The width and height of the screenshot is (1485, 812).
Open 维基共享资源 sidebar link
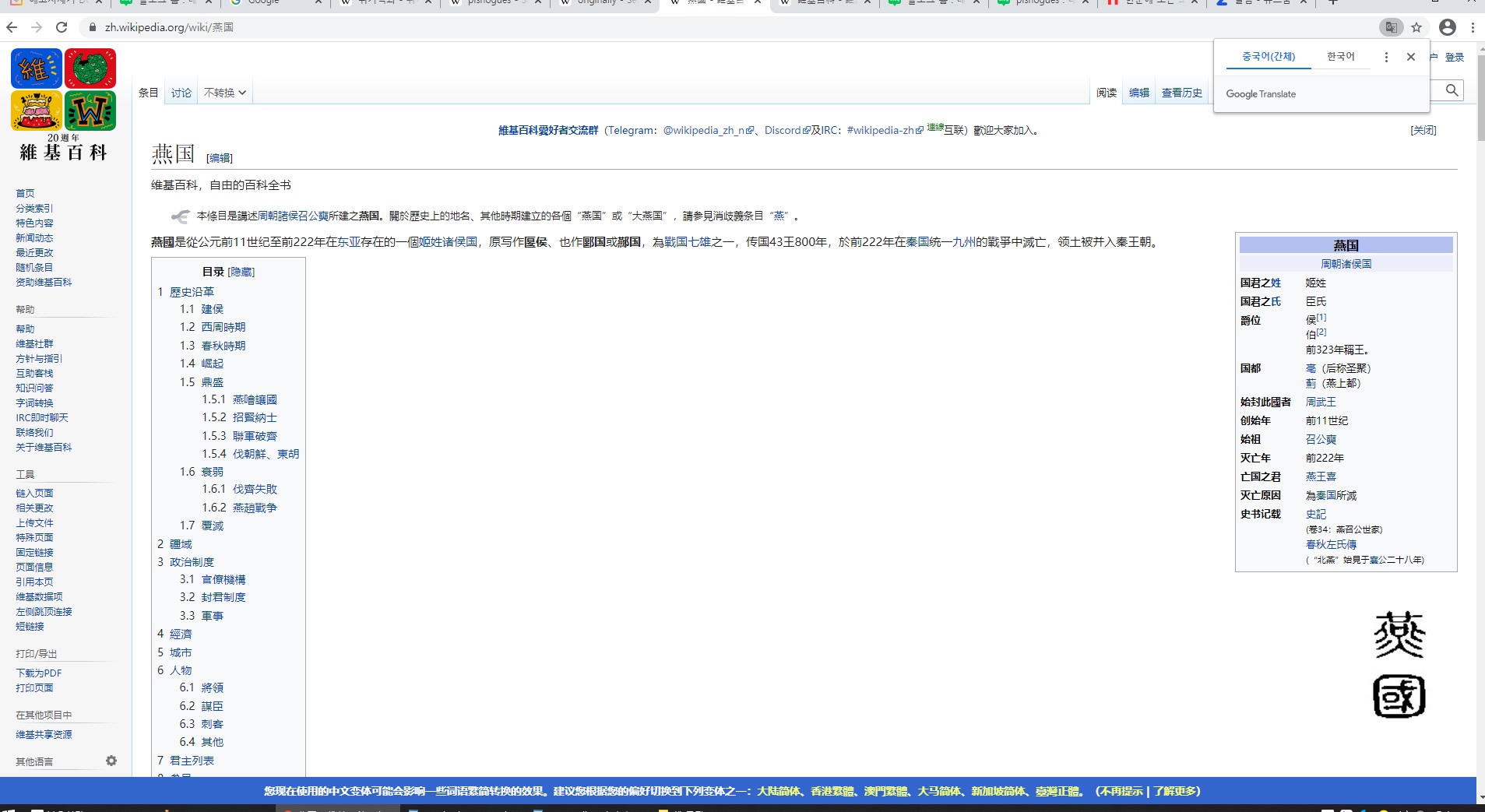pyautogui.click(x=44, y=734)
